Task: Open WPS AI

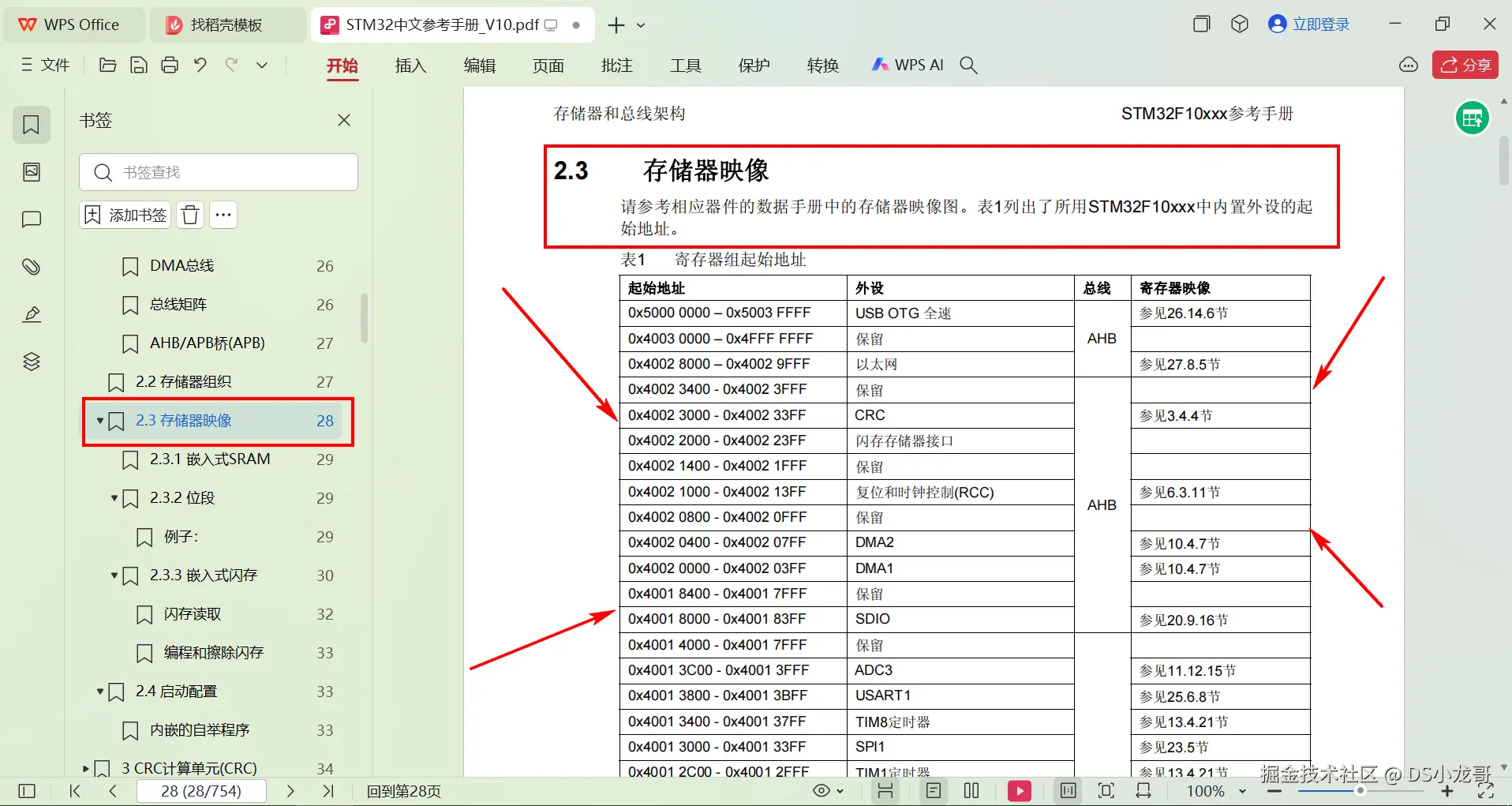Action: [x=908, y=65]
